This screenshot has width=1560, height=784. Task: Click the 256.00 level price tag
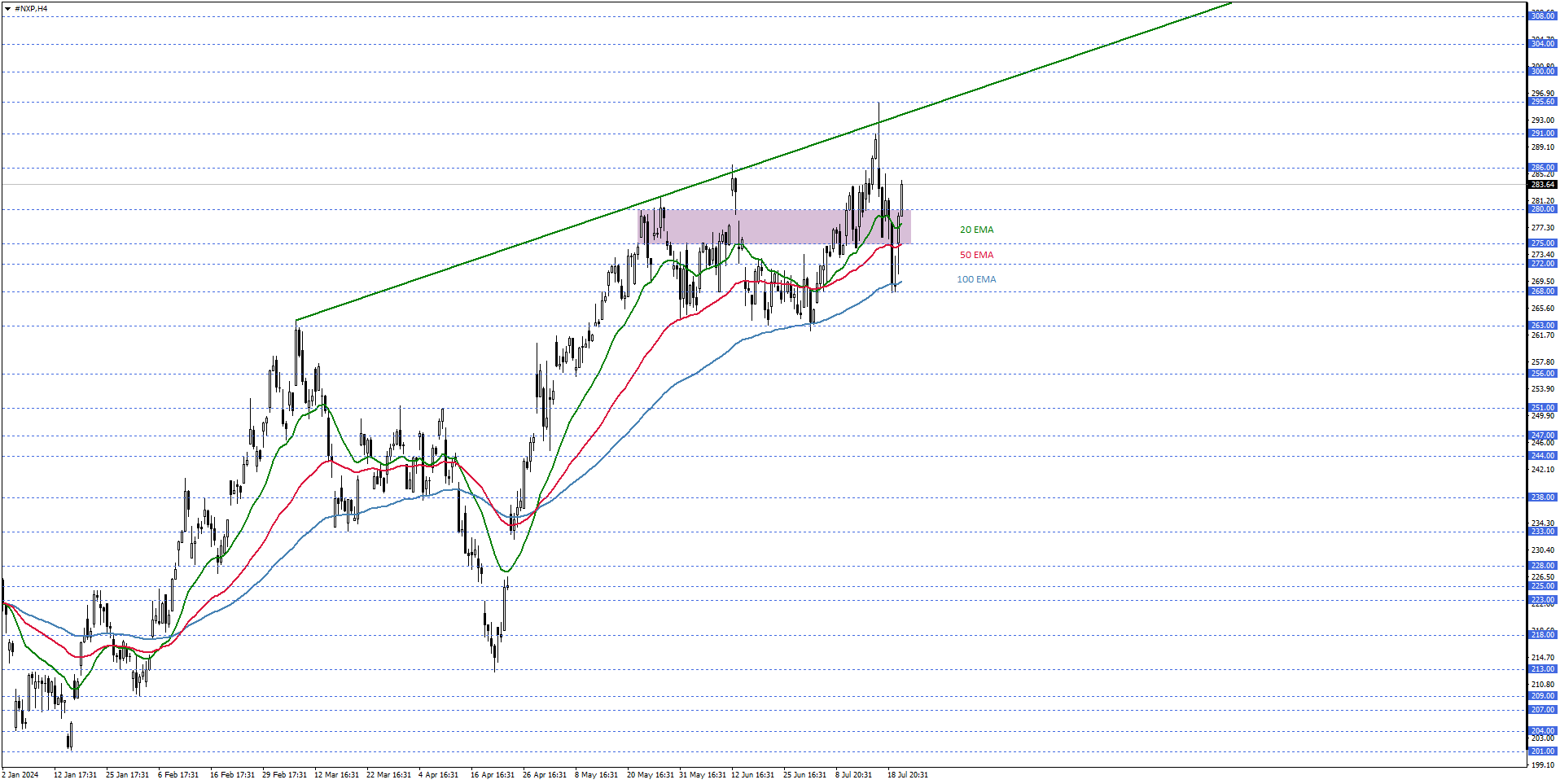pyautogui.click(x=1543, y=374)
